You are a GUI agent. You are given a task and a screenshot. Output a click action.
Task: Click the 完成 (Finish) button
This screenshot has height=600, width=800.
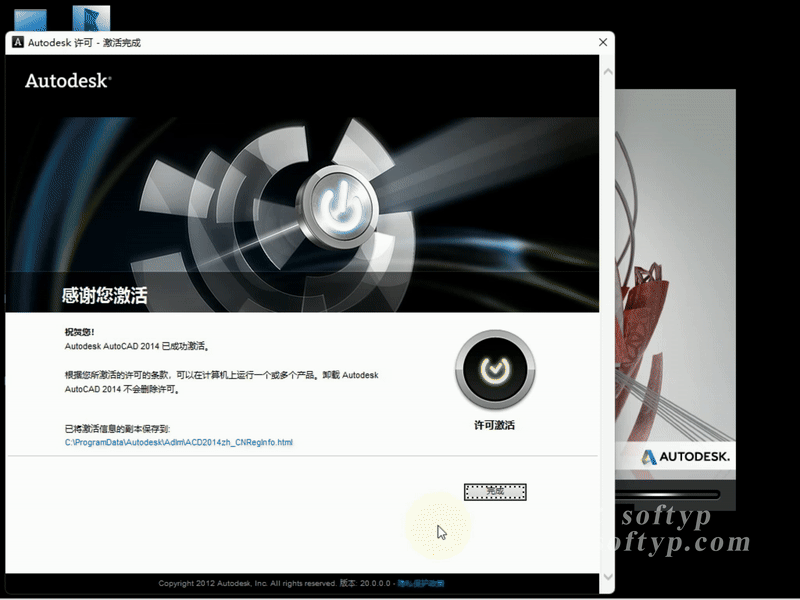[495, 492]
